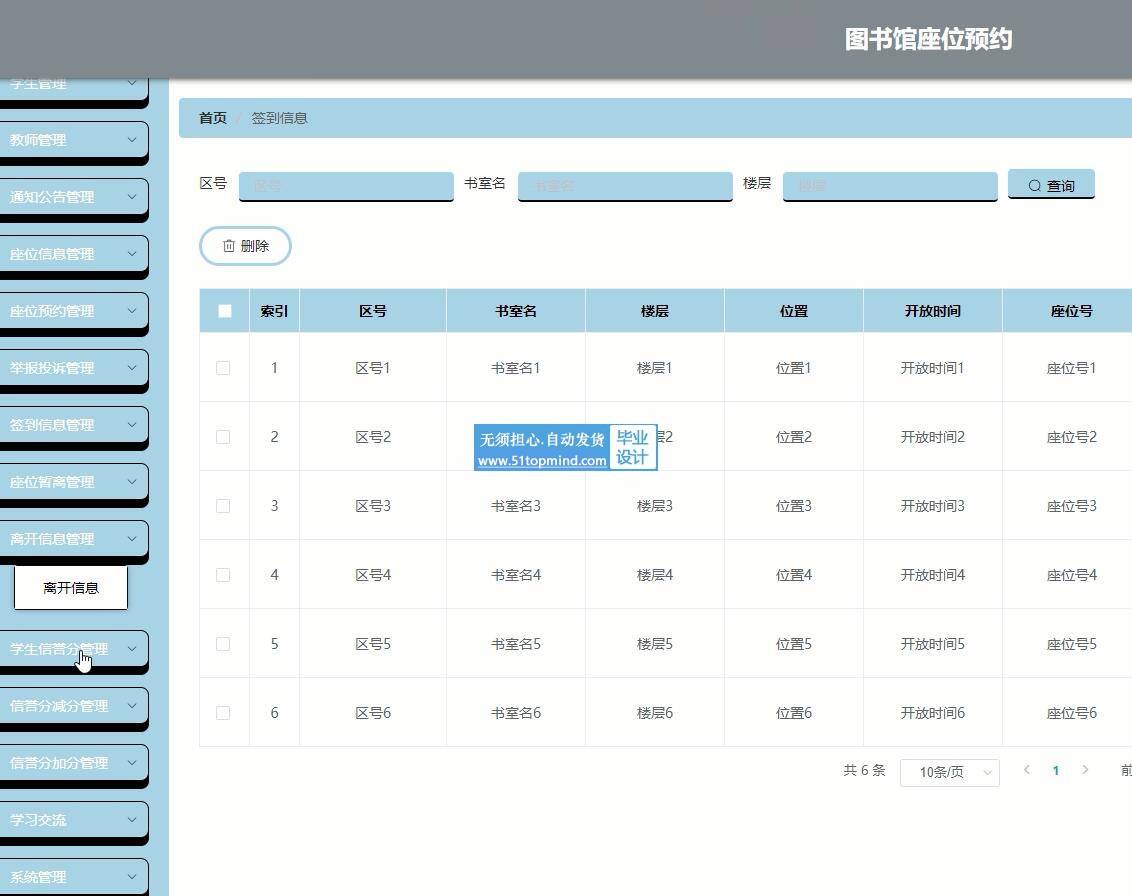Expand the 系统管理 chevron
This screenshot has width=1132, height=896.
tap(132, 877)
